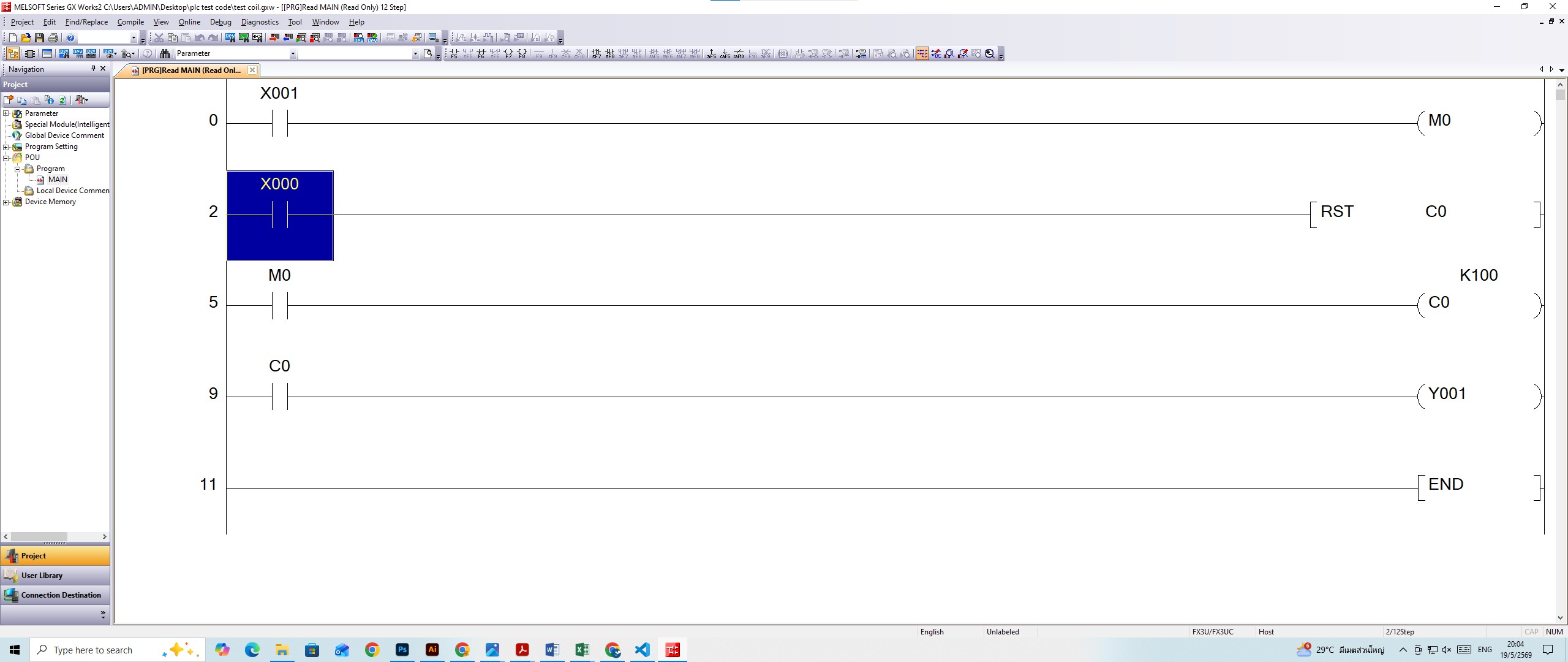
Task: Select Special Module(Intelligent tree item
Action: point(67,124)
